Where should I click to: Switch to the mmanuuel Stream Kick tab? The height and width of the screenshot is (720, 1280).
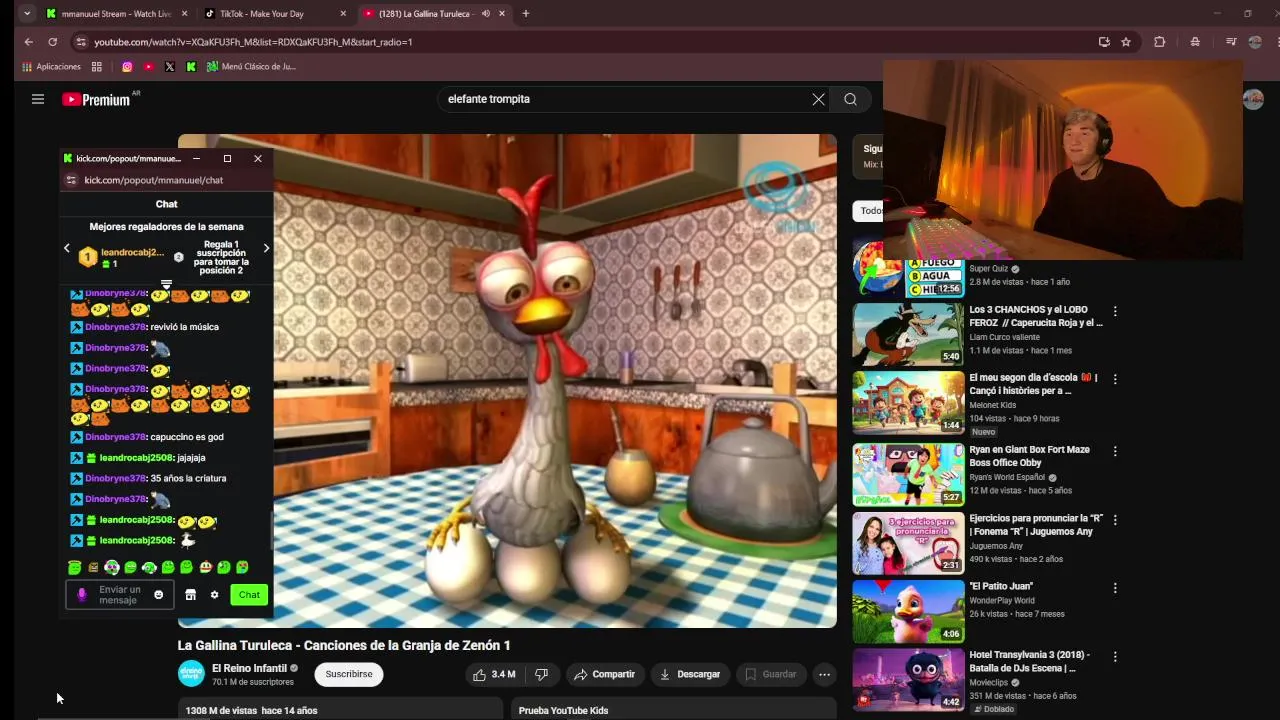(116, 14)
